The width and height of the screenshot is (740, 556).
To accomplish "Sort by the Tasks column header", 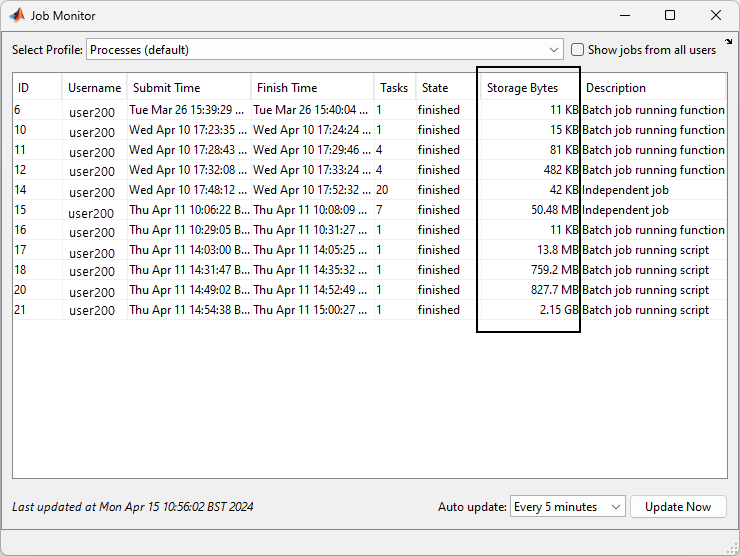I will point(395,88).
